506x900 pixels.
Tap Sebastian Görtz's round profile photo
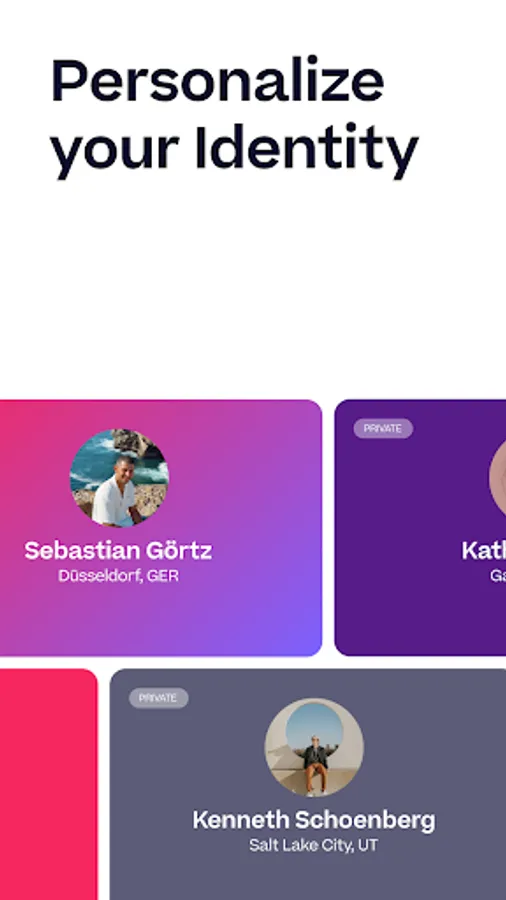tap(119, 478)
